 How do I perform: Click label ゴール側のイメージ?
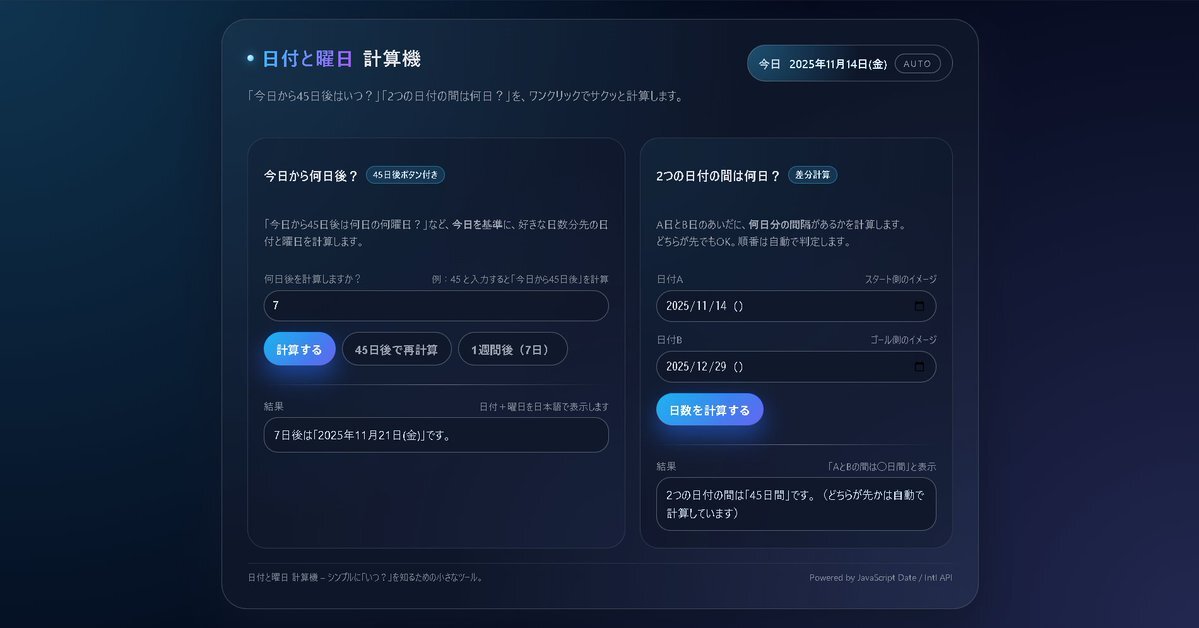(x=903, y=340)
